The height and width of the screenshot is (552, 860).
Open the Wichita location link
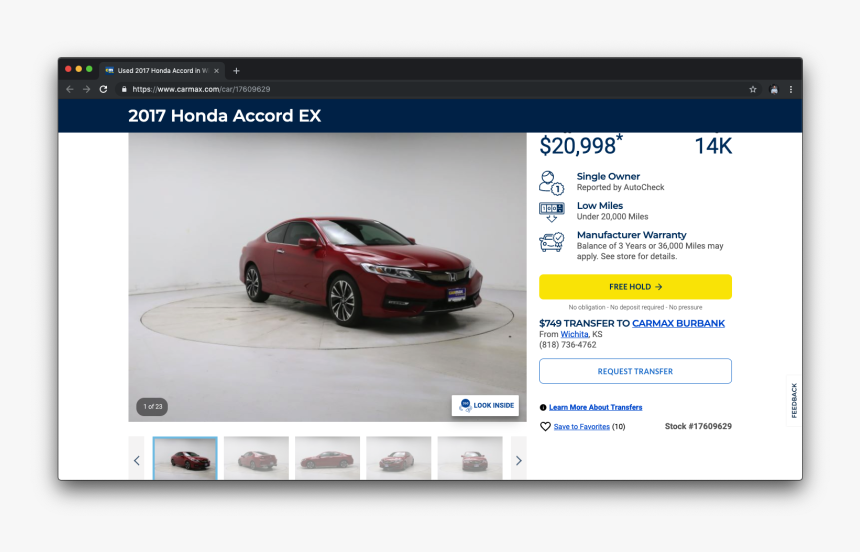tap(574, 334)
